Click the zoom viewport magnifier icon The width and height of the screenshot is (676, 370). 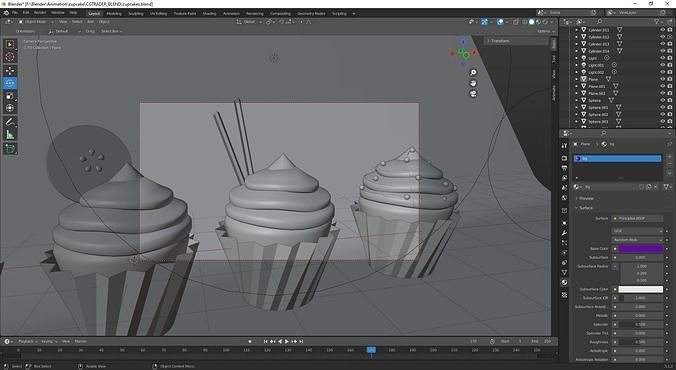(473, 72)
